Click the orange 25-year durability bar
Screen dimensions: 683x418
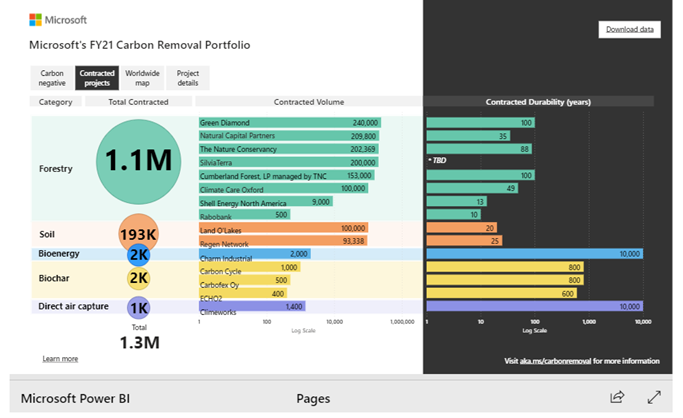coord(464,241)
